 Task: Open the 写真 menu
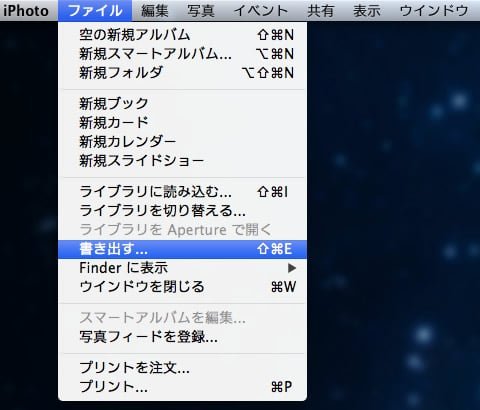pos(200,11)
